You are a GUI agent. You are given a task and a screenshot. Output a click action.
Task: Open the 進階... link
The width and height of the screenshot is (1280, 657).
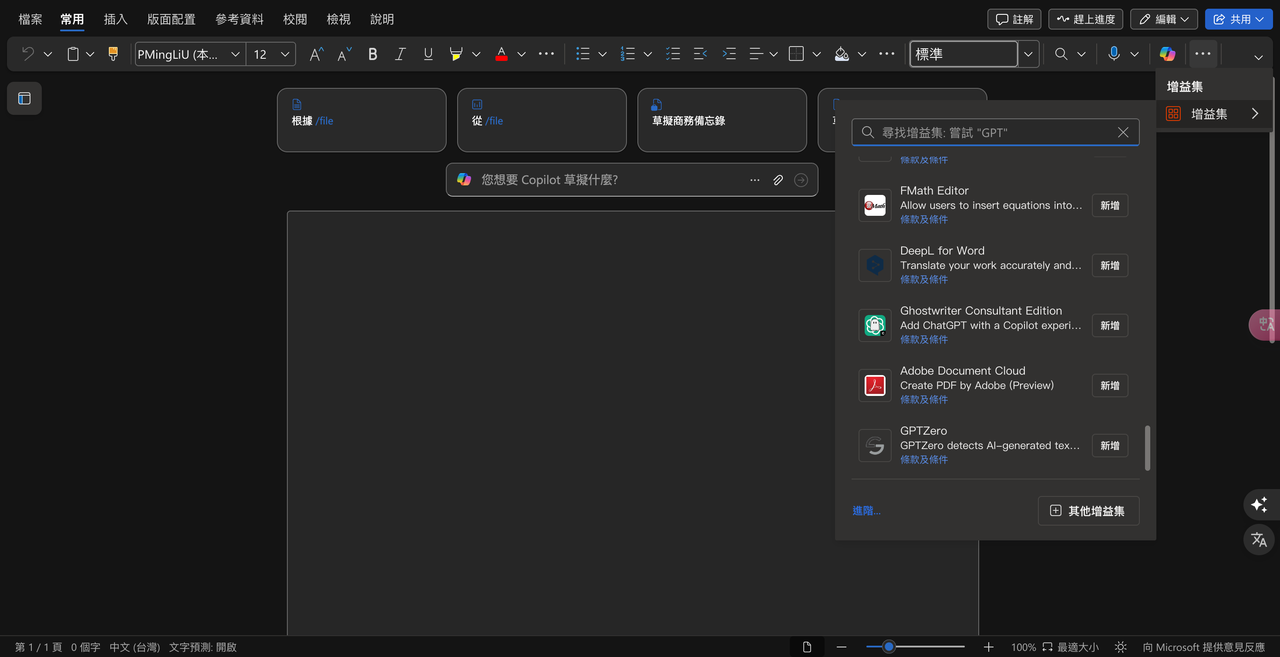[866, 511]
